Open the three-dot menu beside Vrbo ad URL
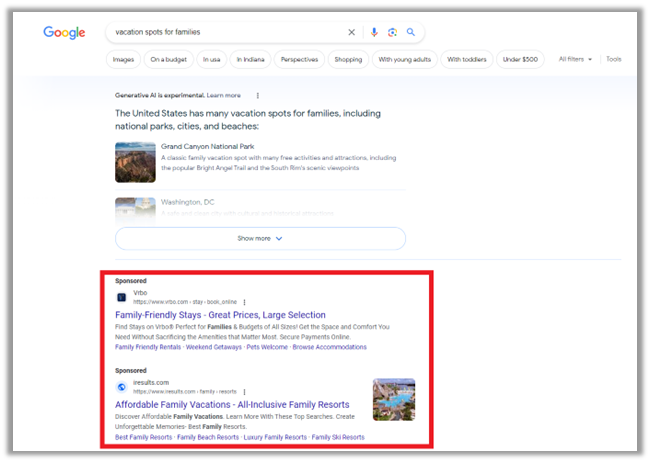650x463 pixels. (244, 302)
